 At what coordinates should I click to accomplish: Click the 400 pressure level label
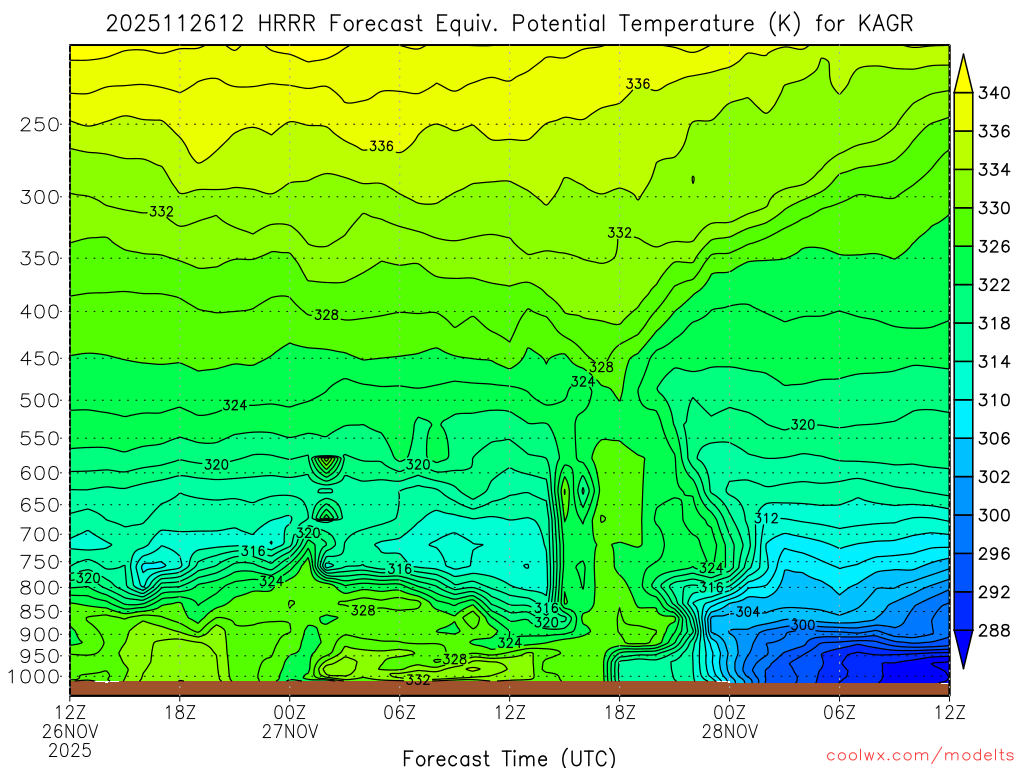(x=40, y=312)
